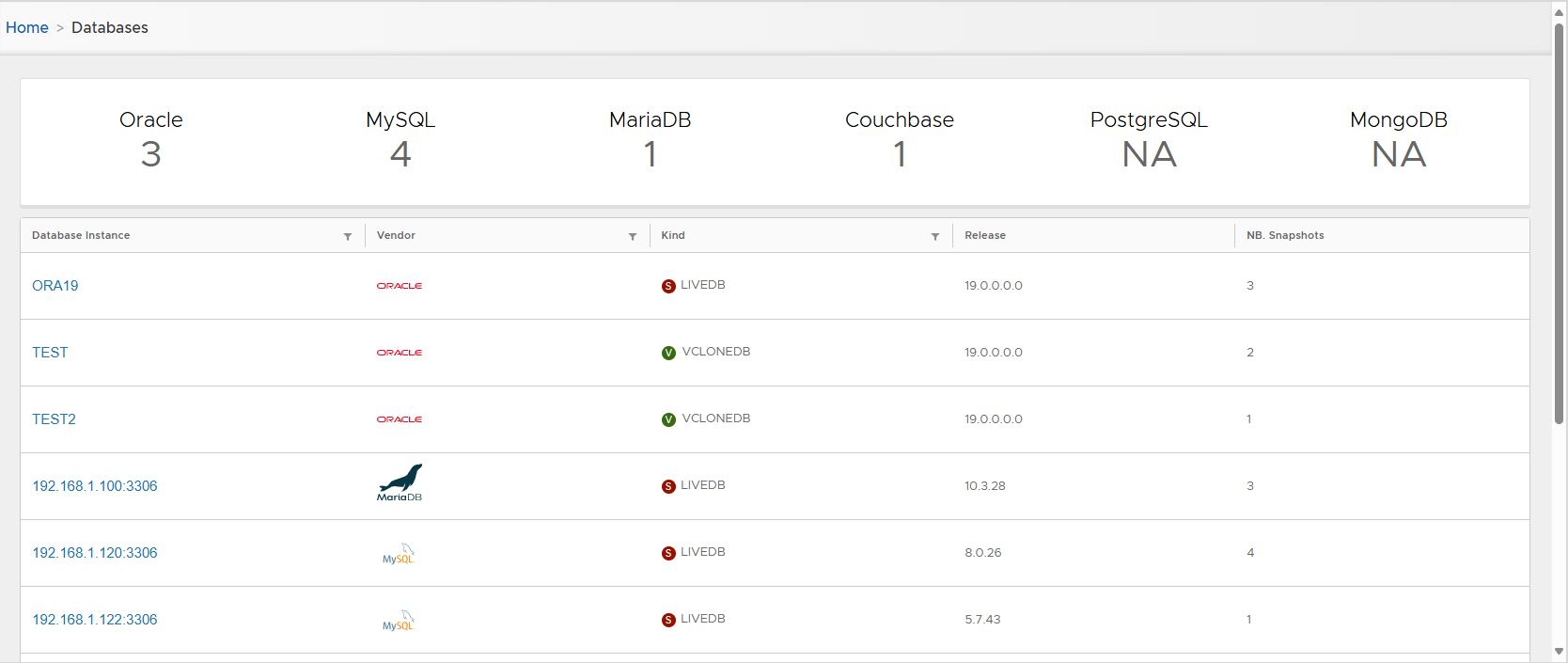The height and width of the screenshot is (663, 1568).
Task: Open the Vendor column filter
Action: 633,236
